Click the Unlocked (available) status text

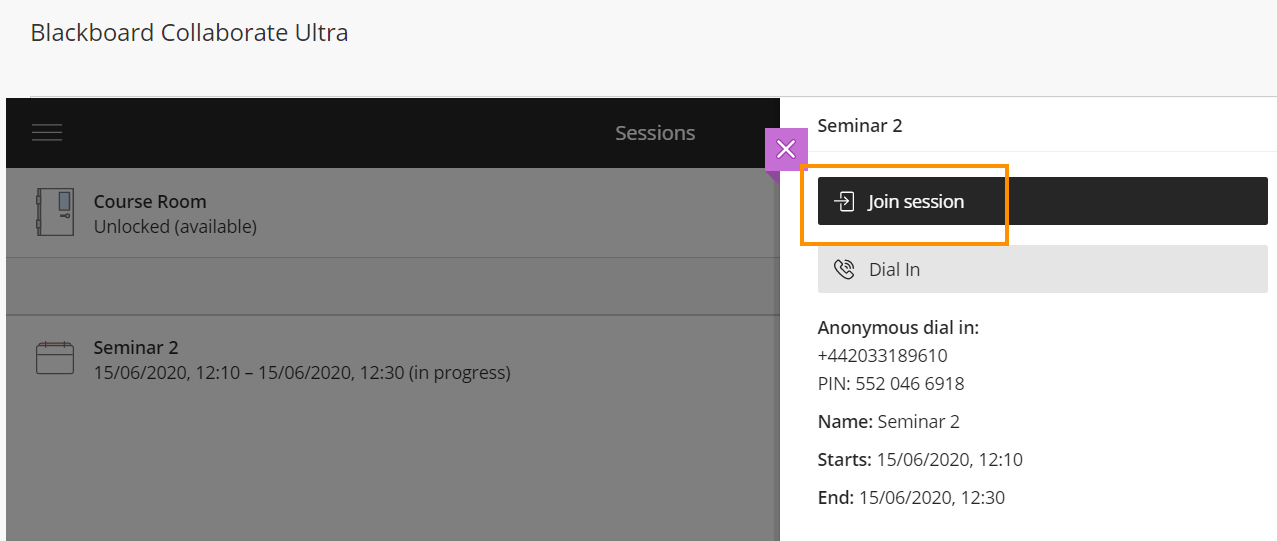tap(175, 227)
